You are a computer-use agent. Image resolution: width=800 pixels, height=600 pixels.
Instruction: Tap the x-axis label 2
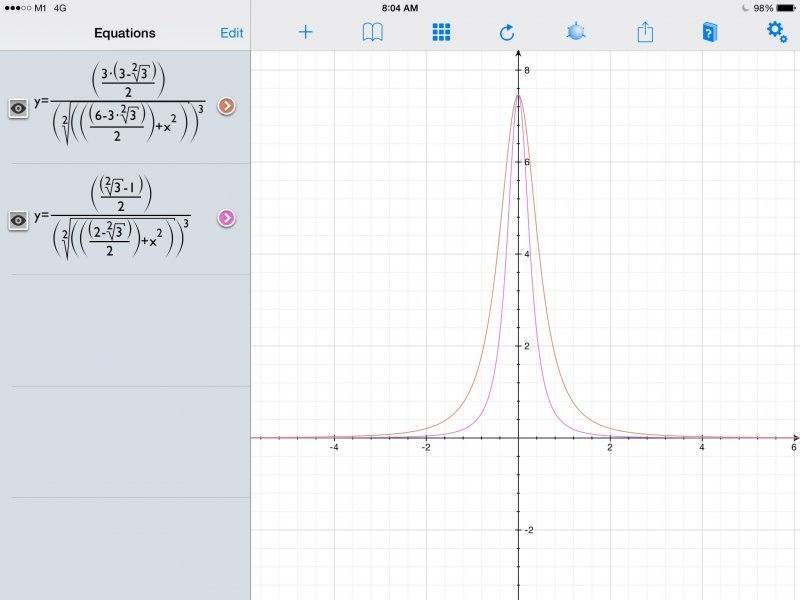(x=610, y=447)
